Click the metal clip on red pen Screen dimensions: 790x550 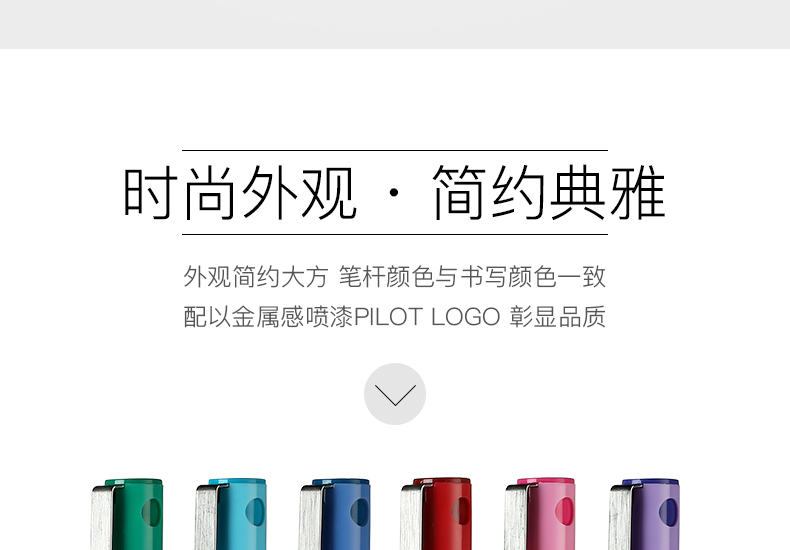click(415, 517)
